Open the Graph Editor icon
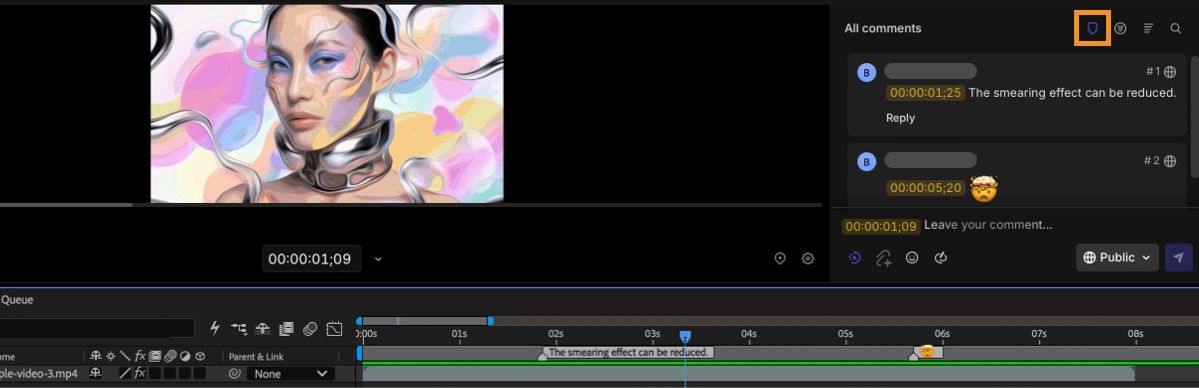The height and width of the screenshot is (388, 1199). click(334, 329)
